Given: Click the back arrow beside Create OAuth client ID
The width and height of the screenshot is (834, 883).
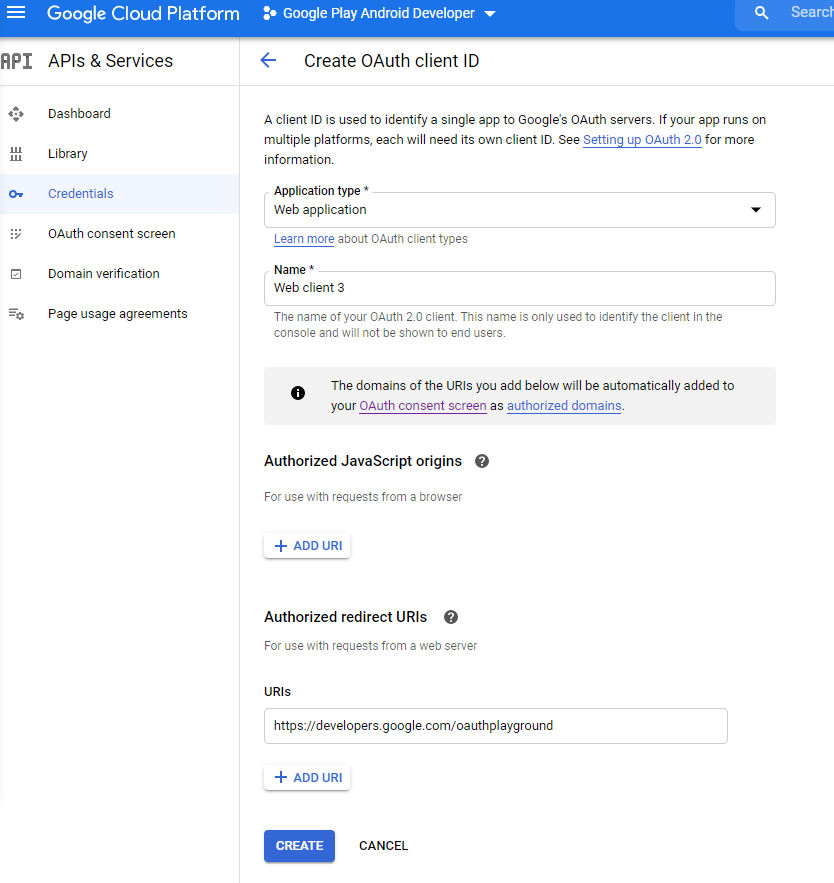Looking at the screenshot, I should 268,60.
